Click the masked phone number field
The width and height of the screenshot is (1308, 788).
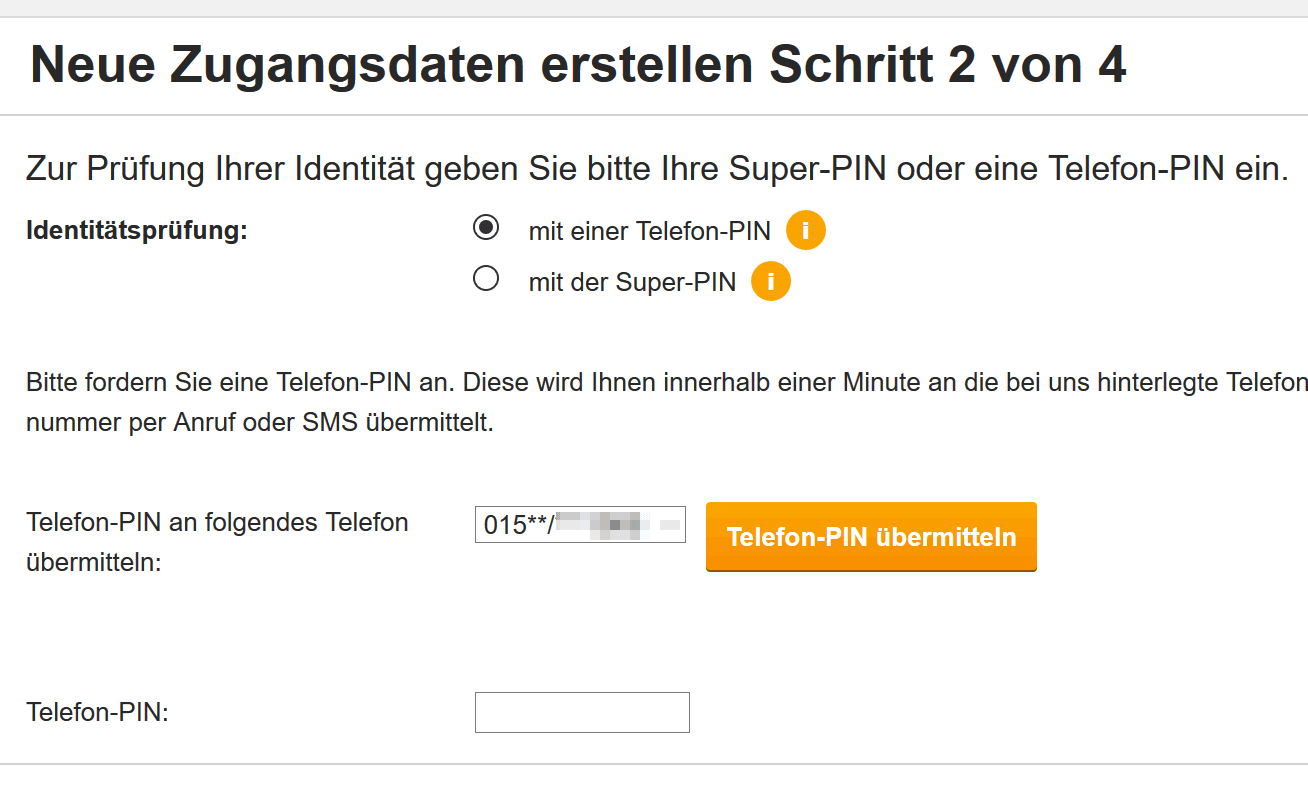tap(580, 524)
